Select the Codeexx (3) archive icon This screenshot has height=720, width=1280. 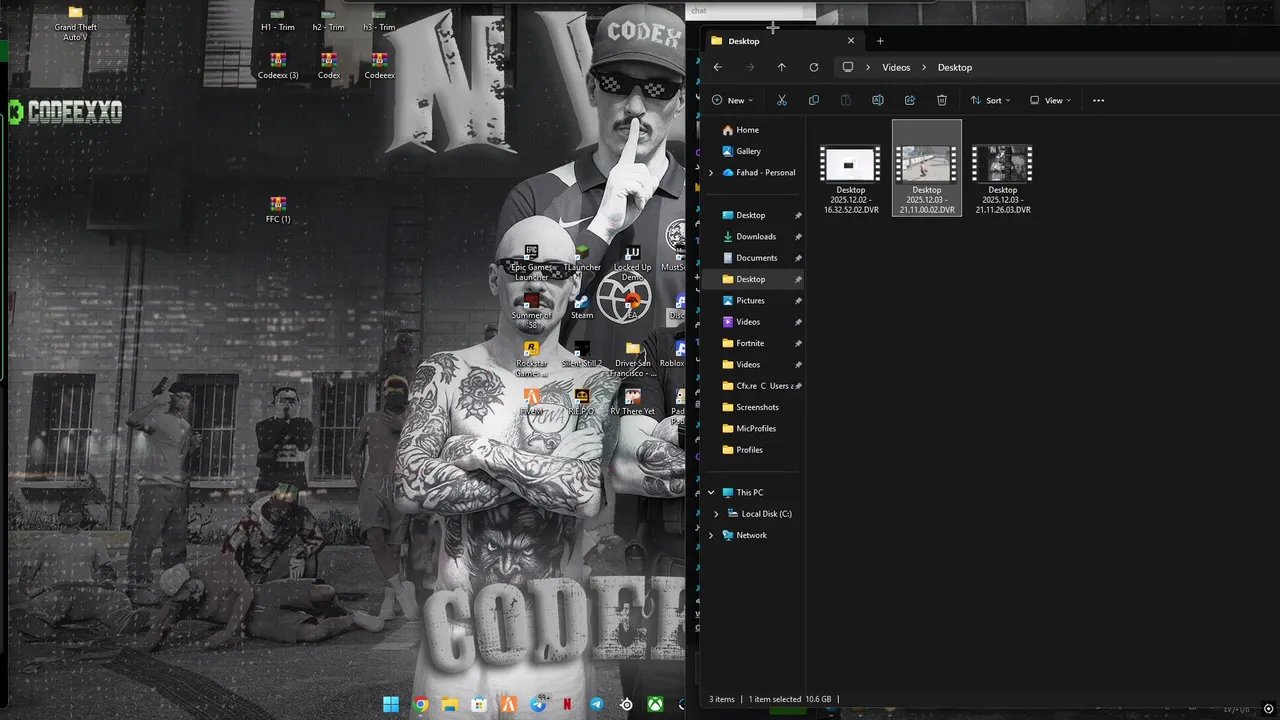(x=278, y=66)
